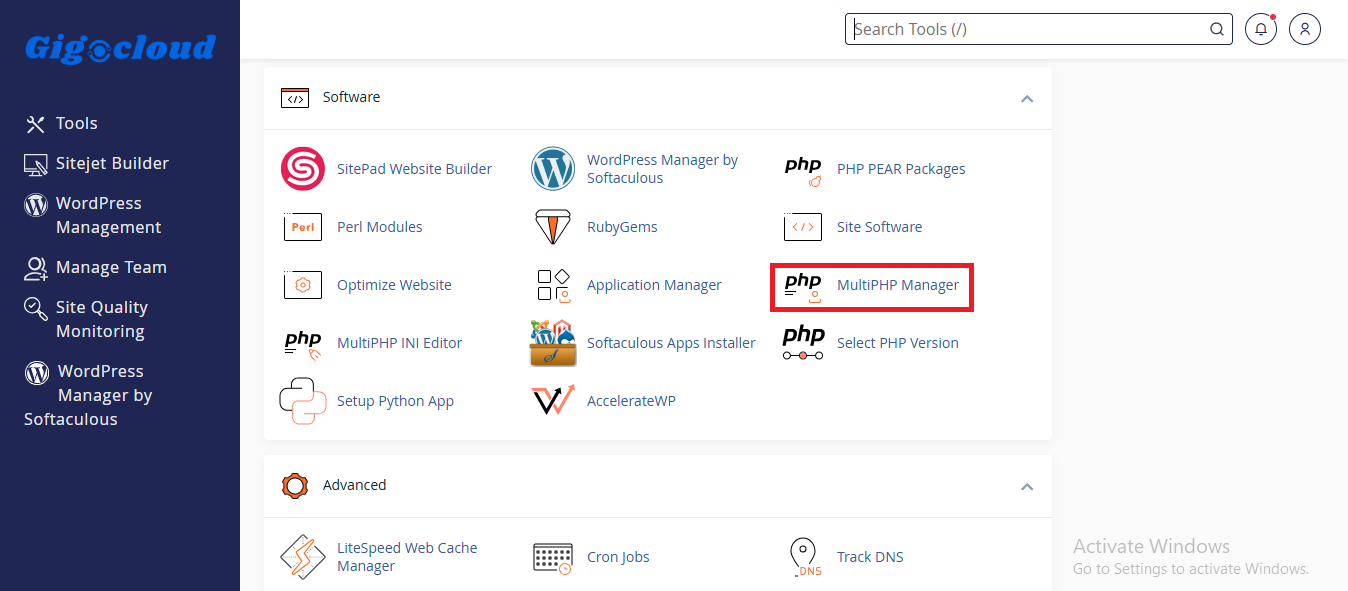Click the Site Software link
The image size is (1348, 591).
[x=879, y=227]
